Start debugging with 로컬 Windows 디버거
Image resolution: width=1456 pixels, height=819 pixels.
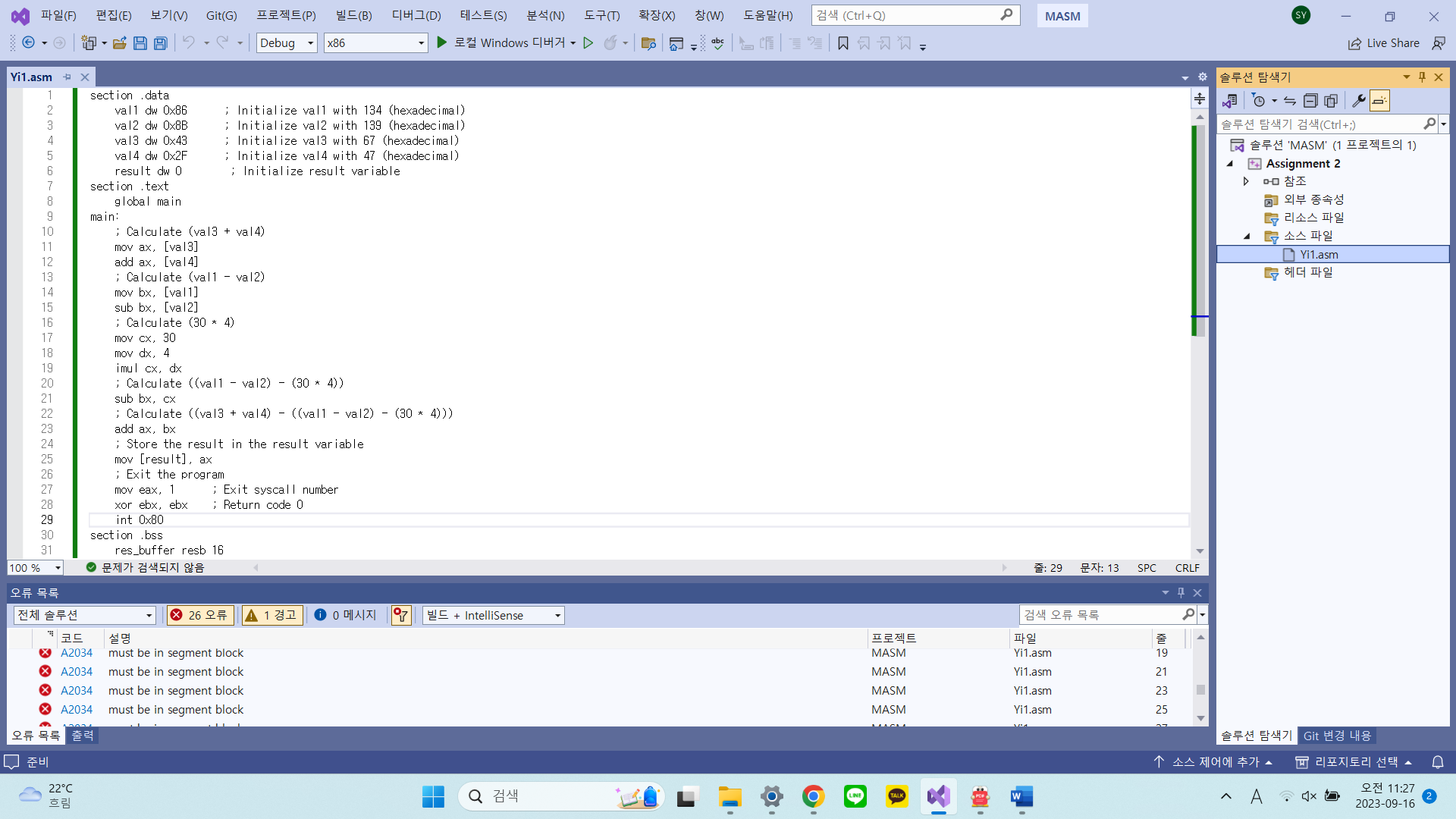[x=507, y=42]
